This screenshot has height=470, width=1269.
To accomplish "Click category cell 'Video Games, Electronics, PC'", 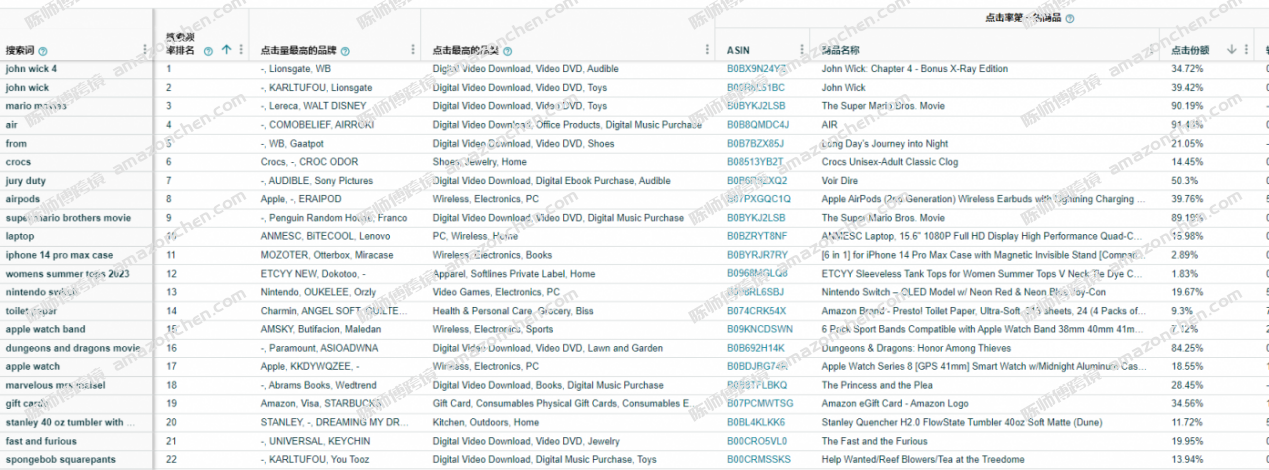I will point(496,292).
